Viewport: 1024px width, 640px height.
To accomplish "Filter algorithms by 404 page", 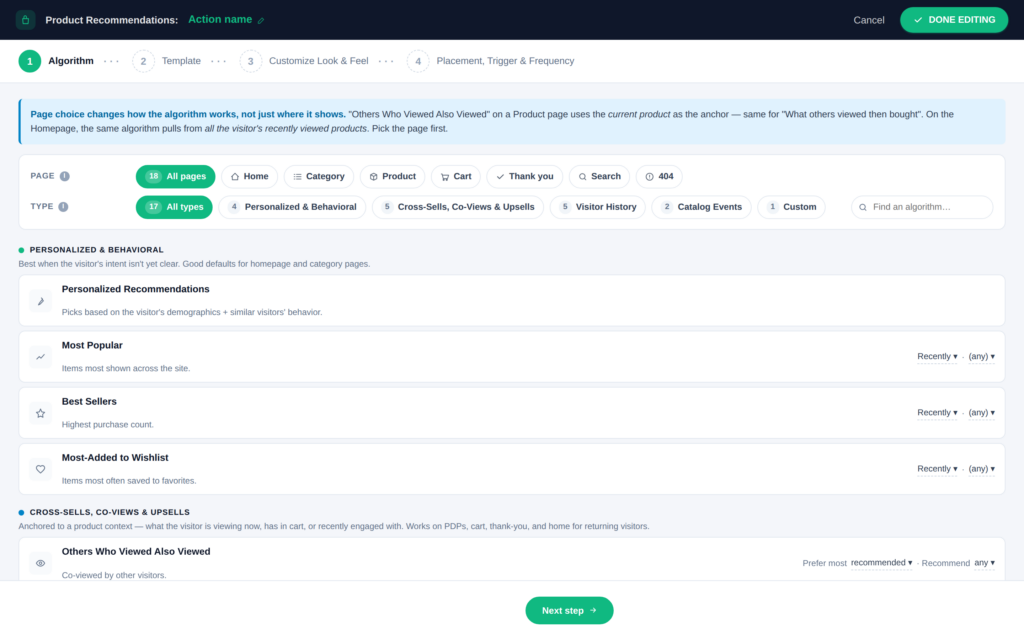I will [660, 176].
